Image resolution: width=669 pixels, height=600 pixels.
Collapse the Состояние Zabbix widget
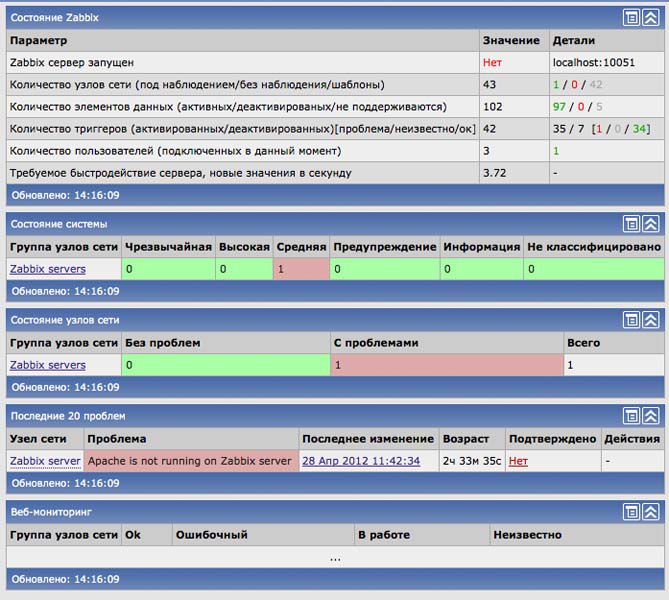651,17
